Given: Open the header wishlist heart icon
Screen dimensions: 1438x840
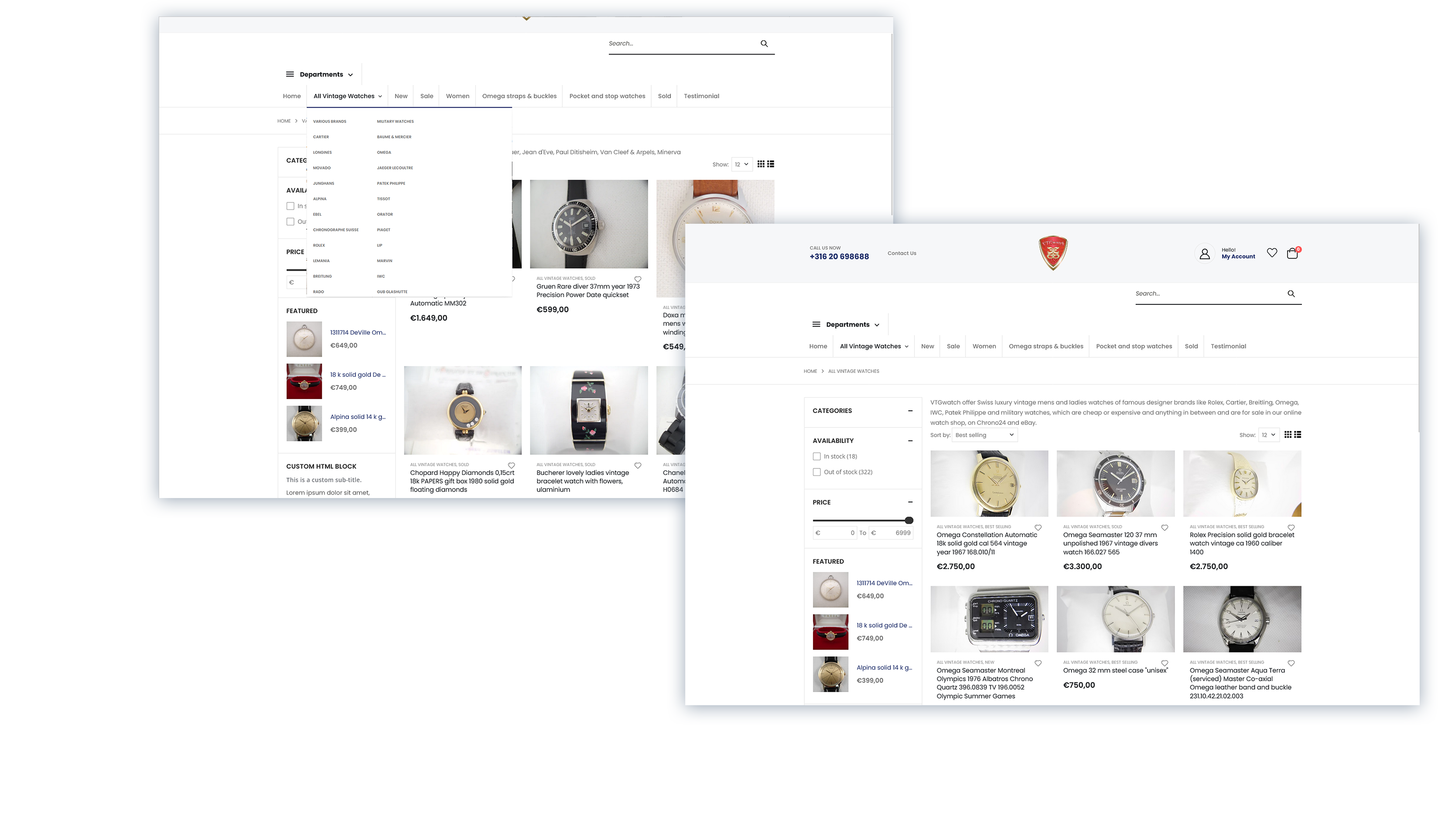Looking at the screenshot, I should coord(1272,252).
